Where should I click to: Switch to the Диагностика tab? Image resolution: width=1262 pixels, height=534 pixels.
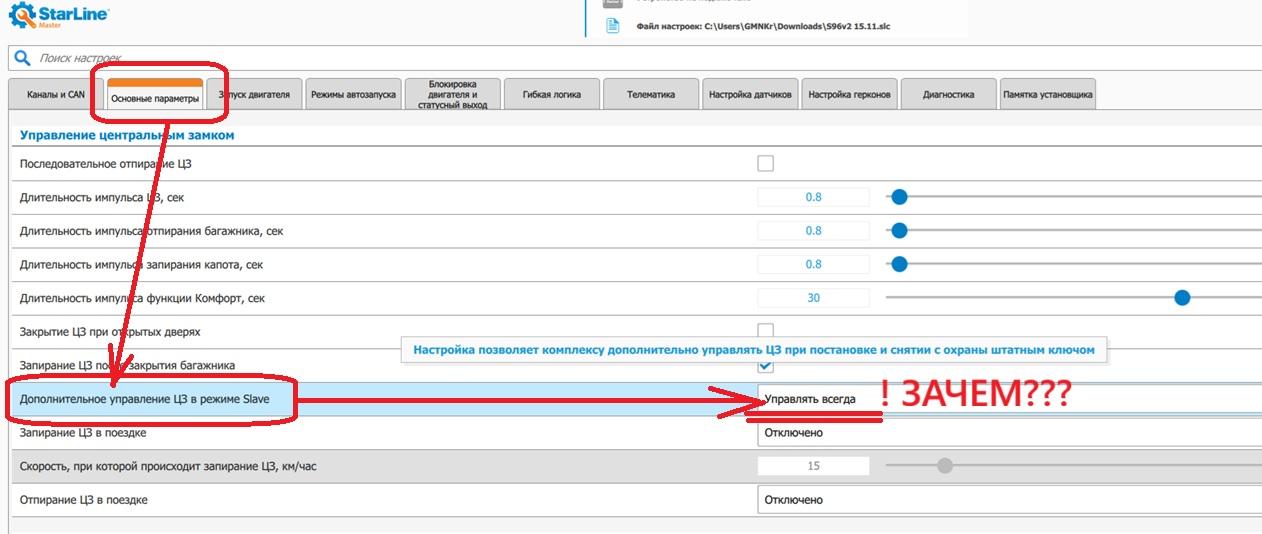point(948,95)
